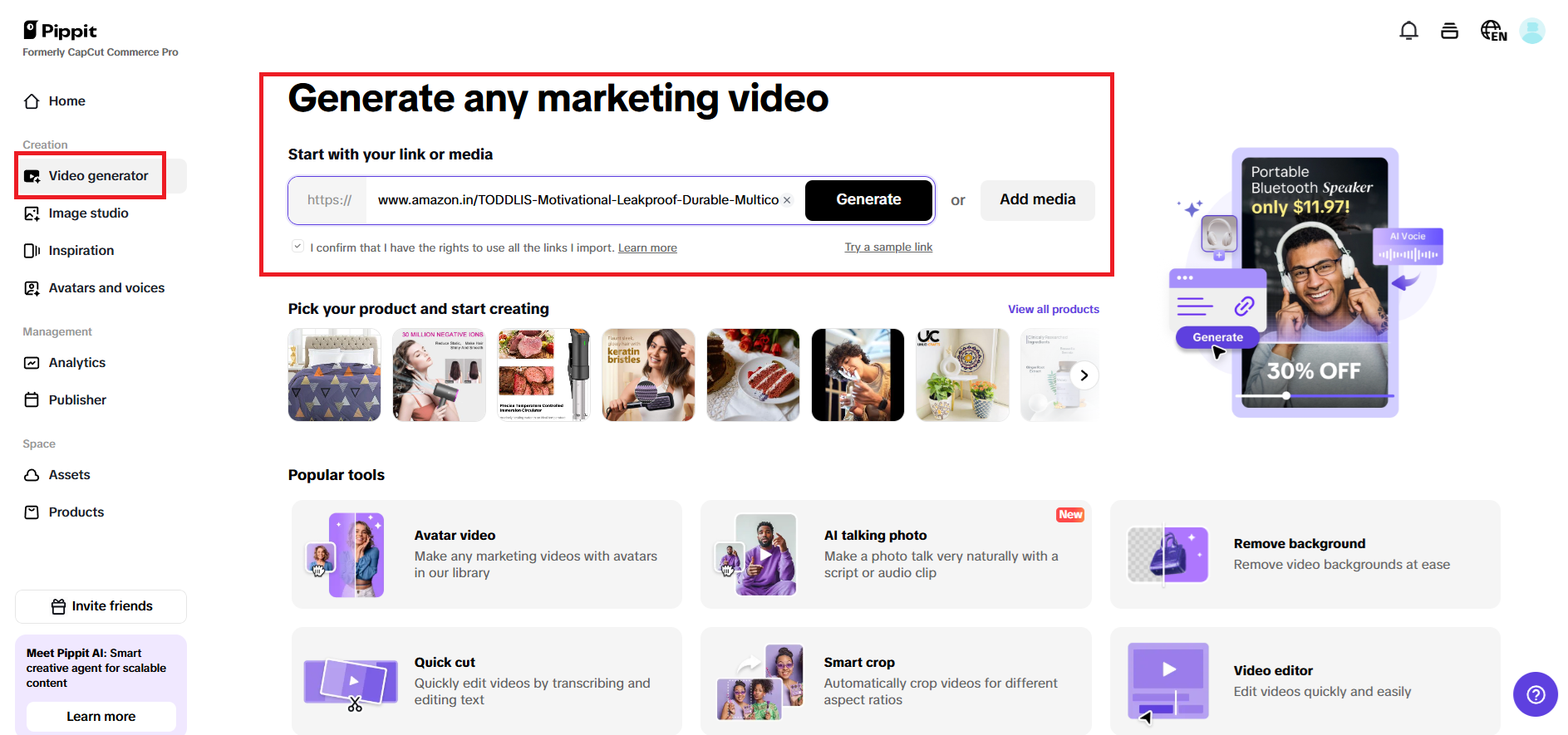Select the curly-haired man product thumbnail

click(858, 375)
